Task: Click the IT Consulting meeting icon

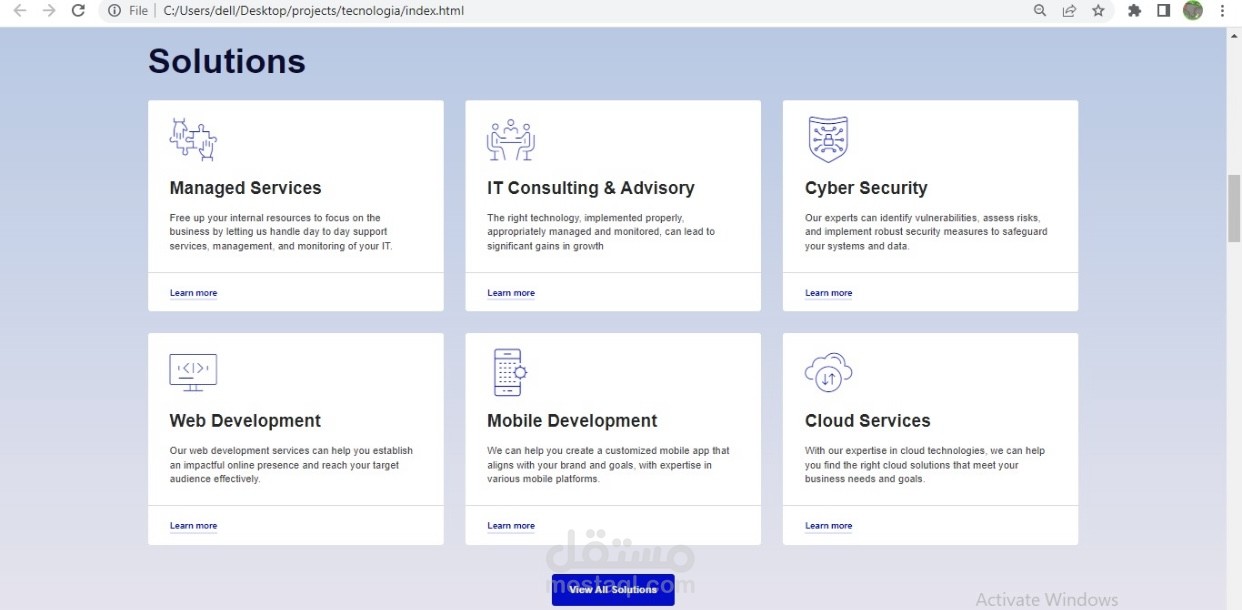Action: [511, 140]
